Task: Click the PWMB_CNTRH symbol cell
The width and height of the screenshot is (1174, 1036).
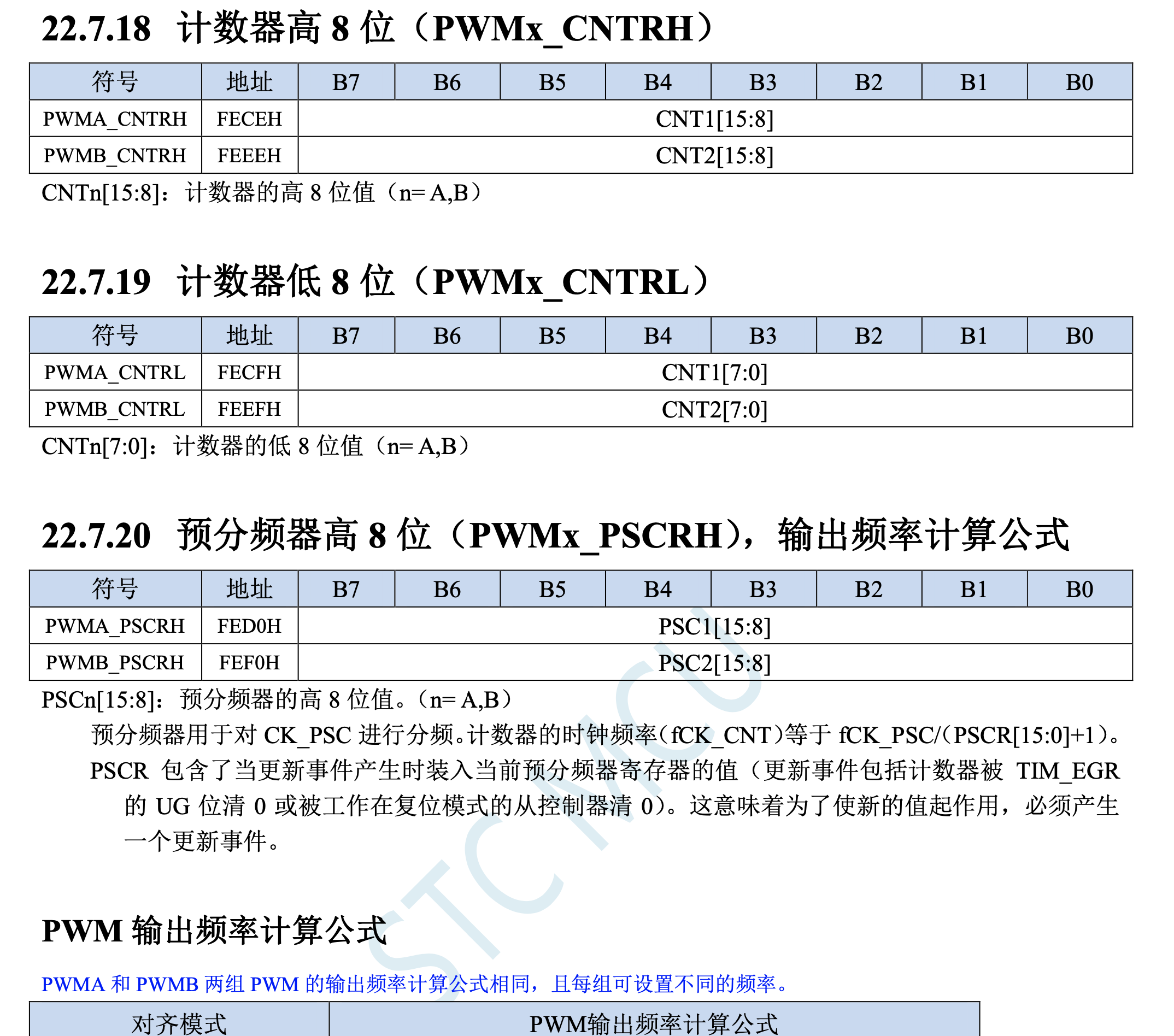Action: click(115, 155)
